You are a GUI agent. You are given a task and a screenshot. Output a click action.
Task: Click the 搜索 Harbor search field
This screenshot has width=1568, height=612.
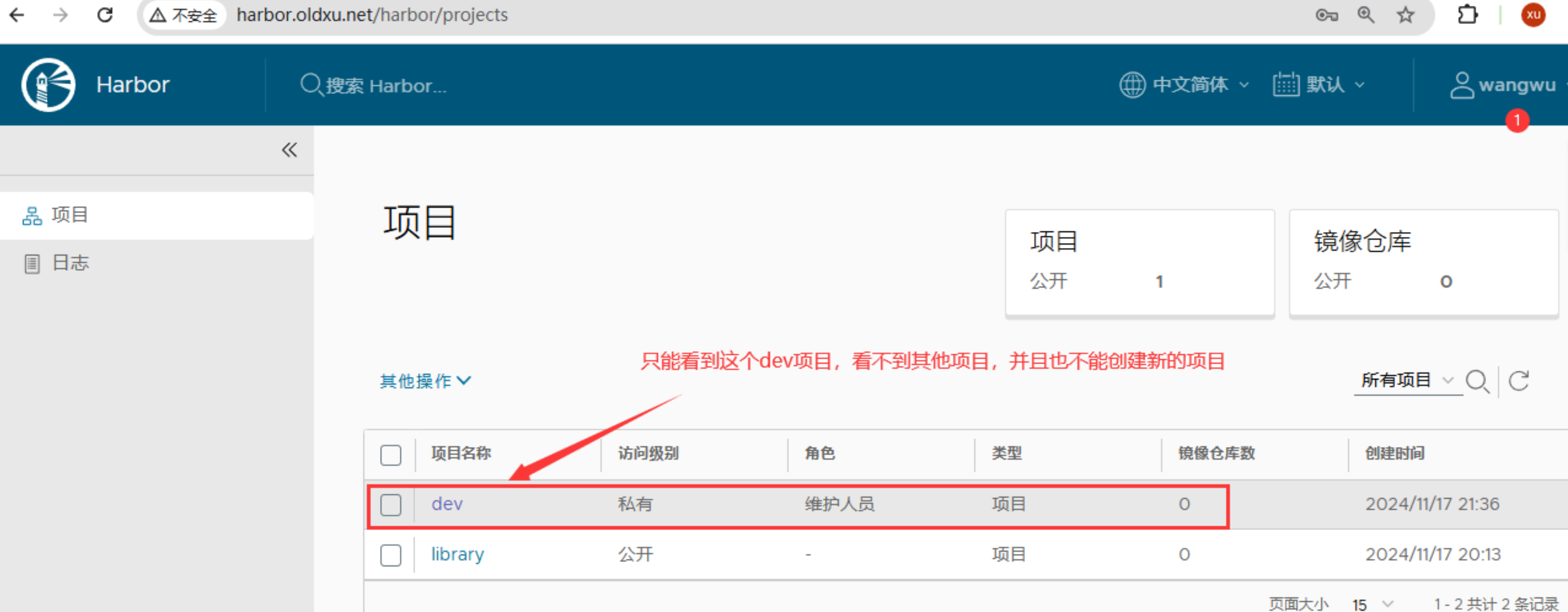(x=386, y=86)
